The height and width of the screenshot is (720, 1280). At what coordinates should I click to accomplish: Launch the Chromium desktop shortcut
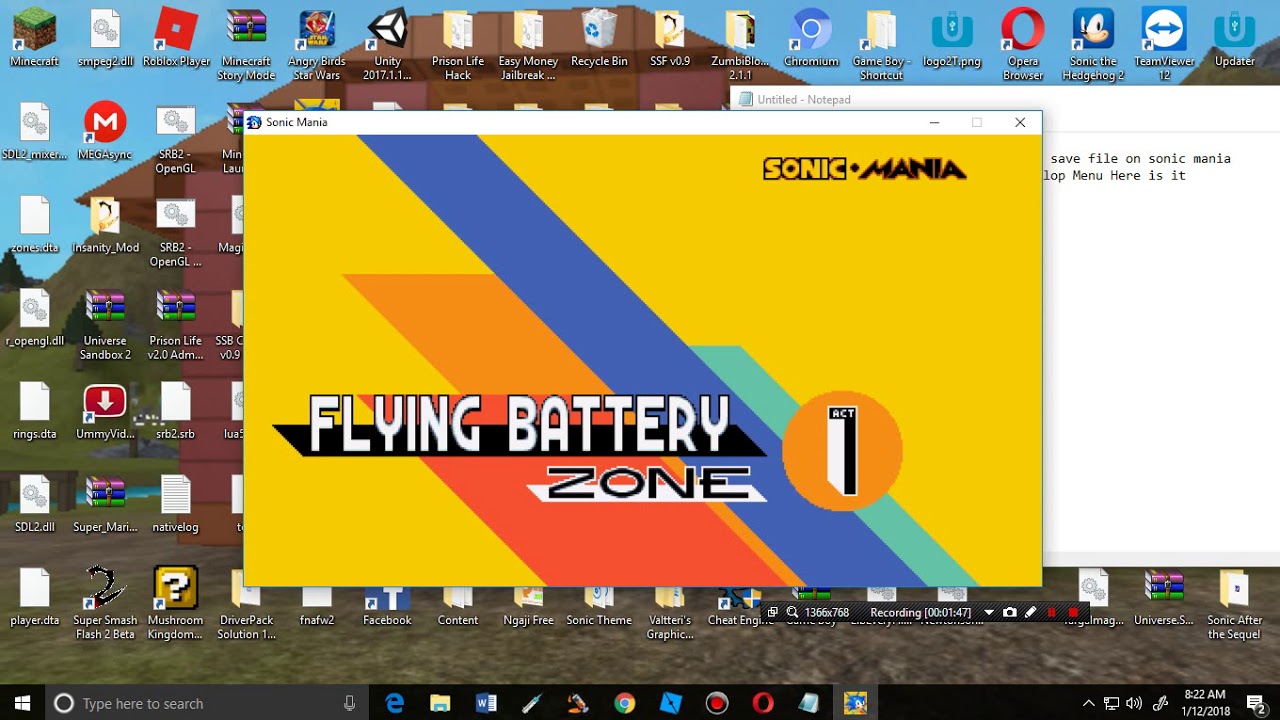tap(811, 39)
